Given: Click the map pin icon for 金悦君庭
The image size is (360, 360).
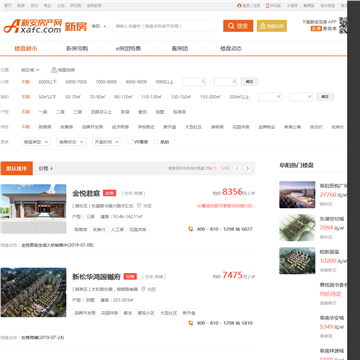Looking at the screenshot, I should pos(139,206).
